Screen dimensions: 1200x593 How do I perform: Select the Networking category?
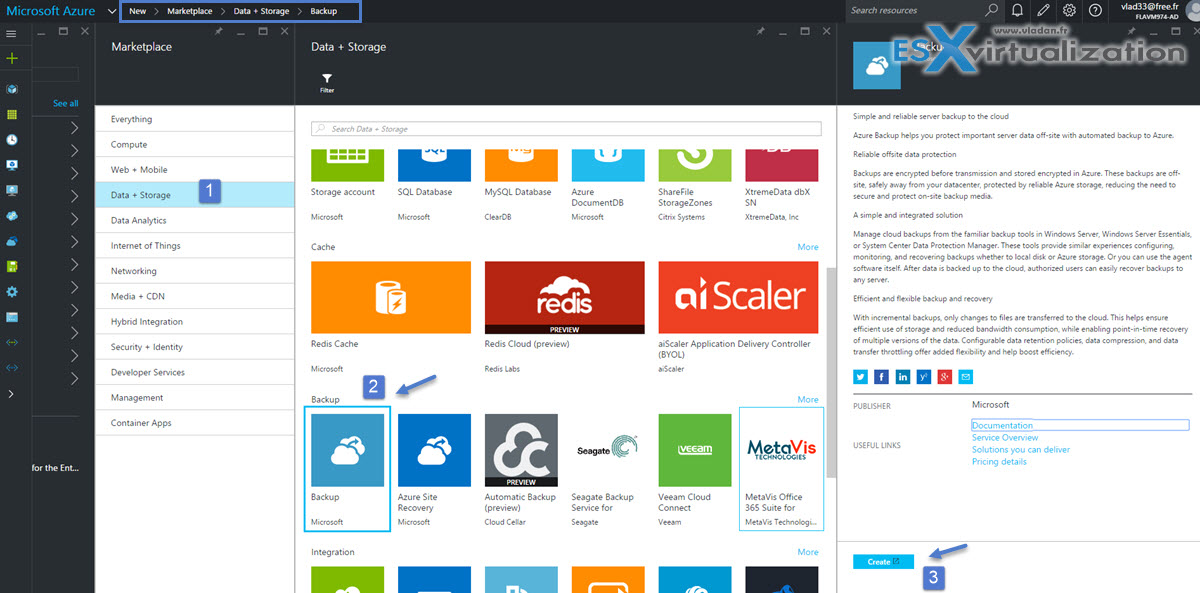point(195,271)
